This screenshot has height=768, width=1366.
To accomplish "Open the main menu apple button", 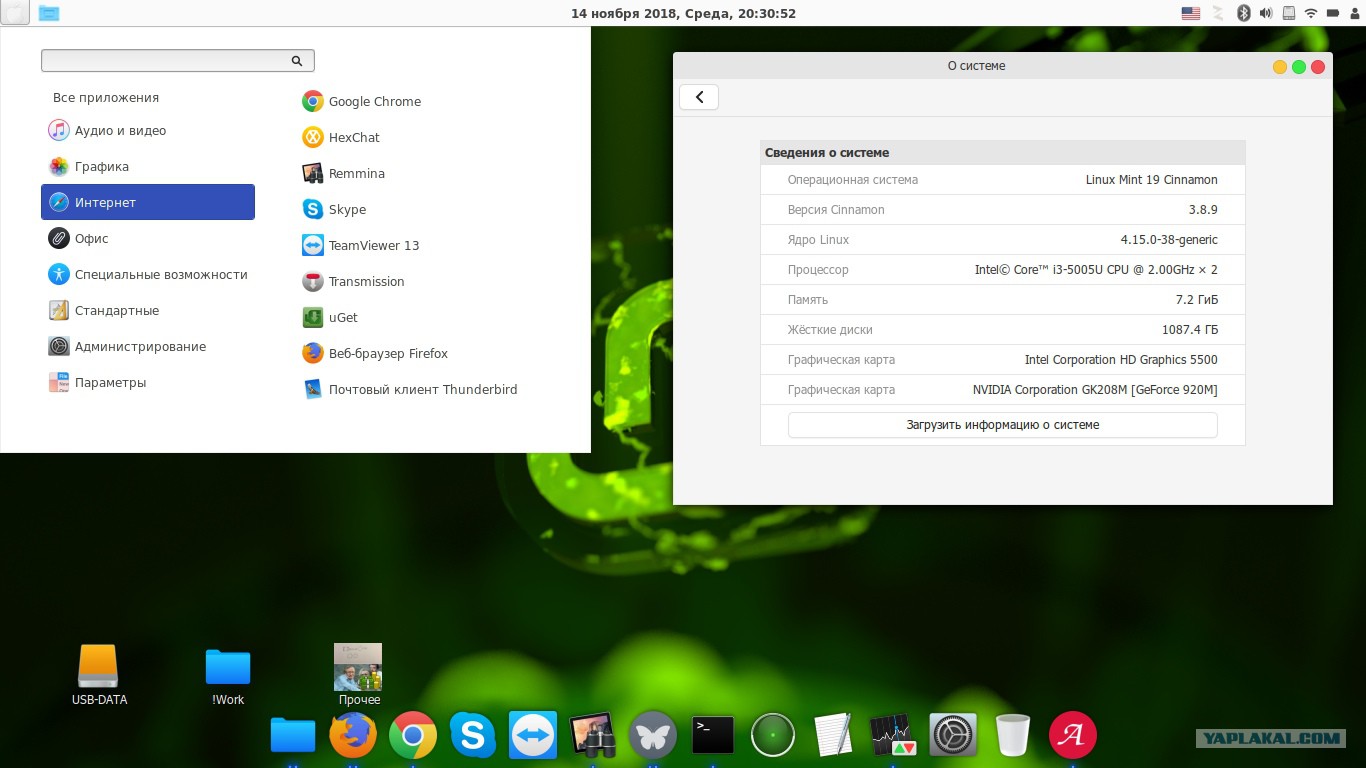I will 16,13.
